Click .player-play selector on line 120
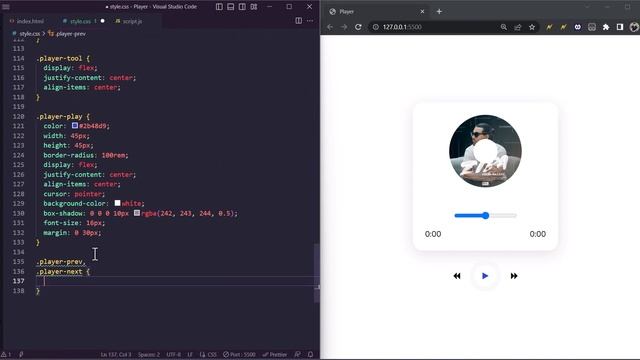 pyautogui.click(x=59, y=116)
